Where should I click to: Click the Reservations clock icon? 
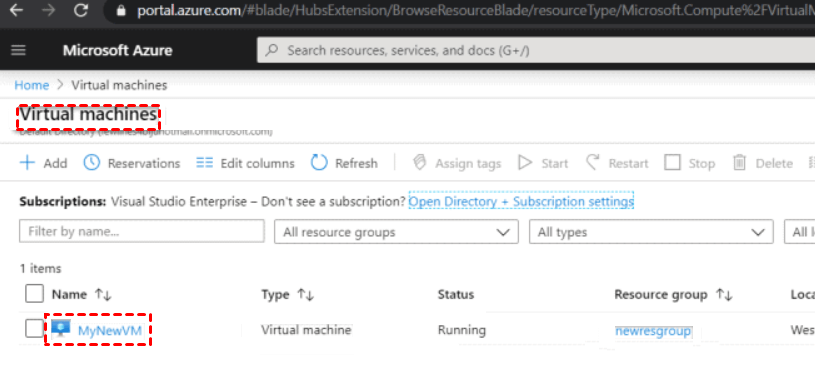91,163
